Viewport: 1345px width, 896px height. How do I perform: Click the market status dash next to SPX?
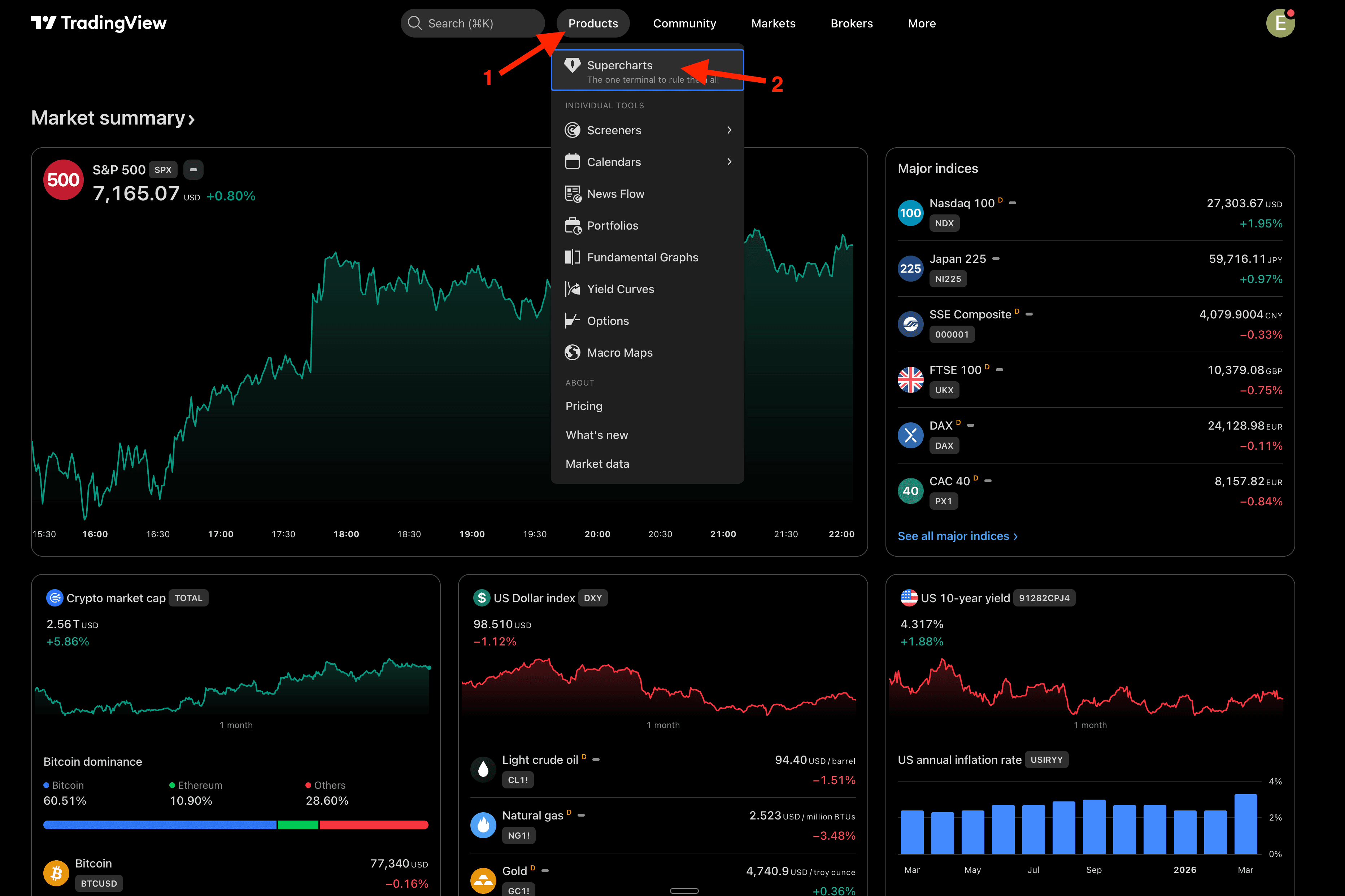tap(193, 170)
